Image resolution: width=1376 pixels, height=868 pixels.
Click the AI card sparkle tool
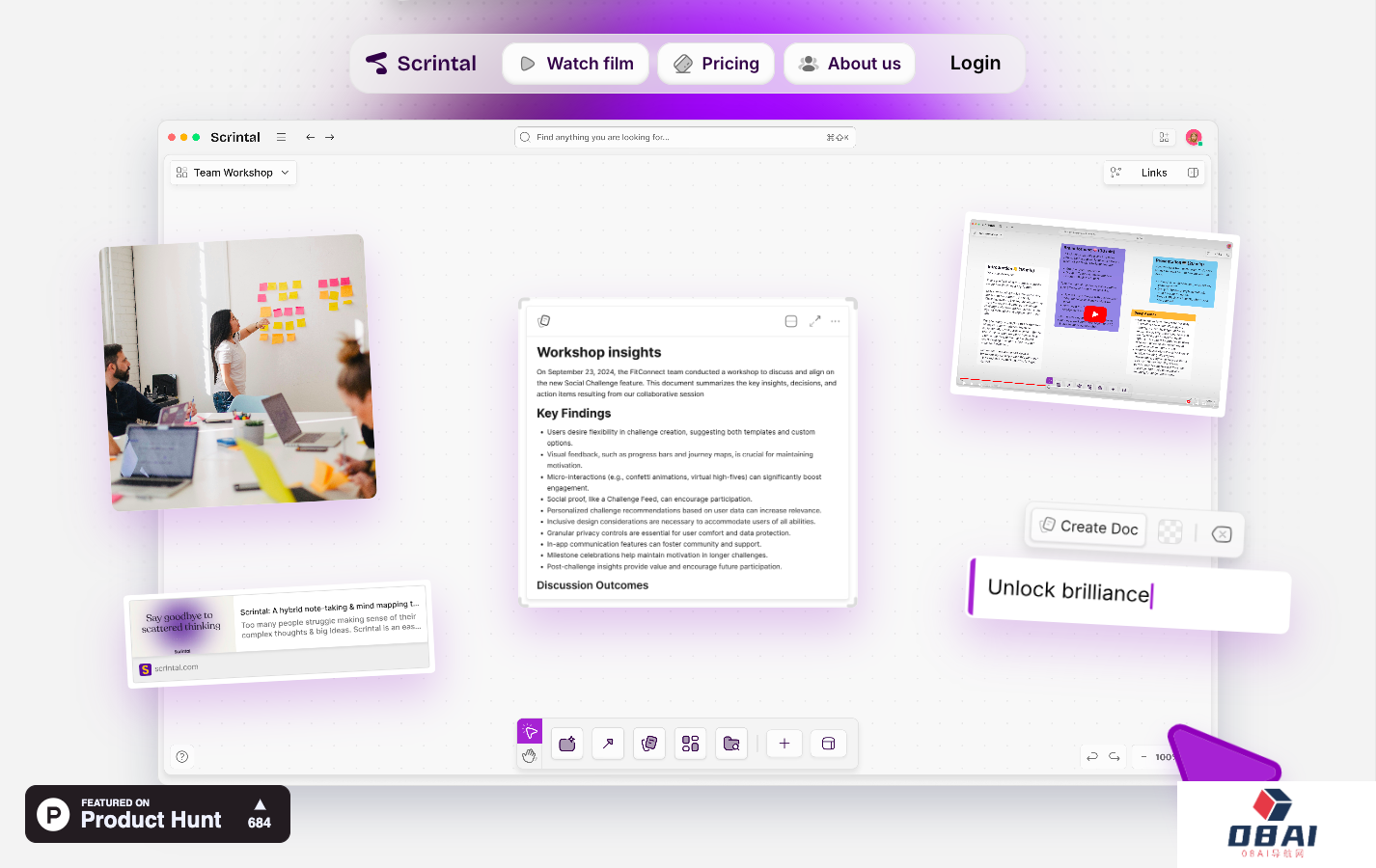567,744
